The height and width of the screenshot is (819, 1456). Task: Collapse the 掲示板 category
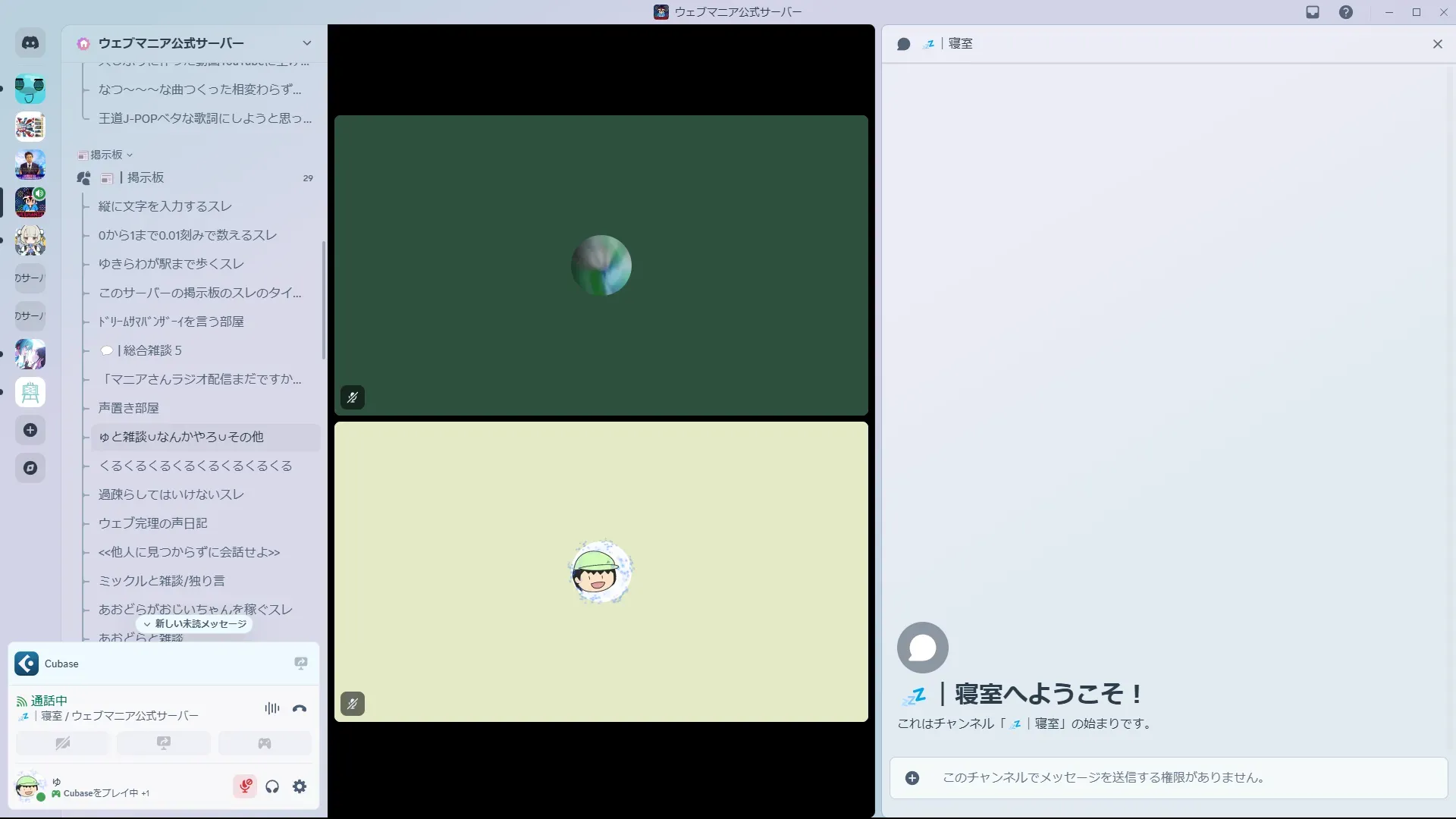pyautogui.click(x=106, y=155)
